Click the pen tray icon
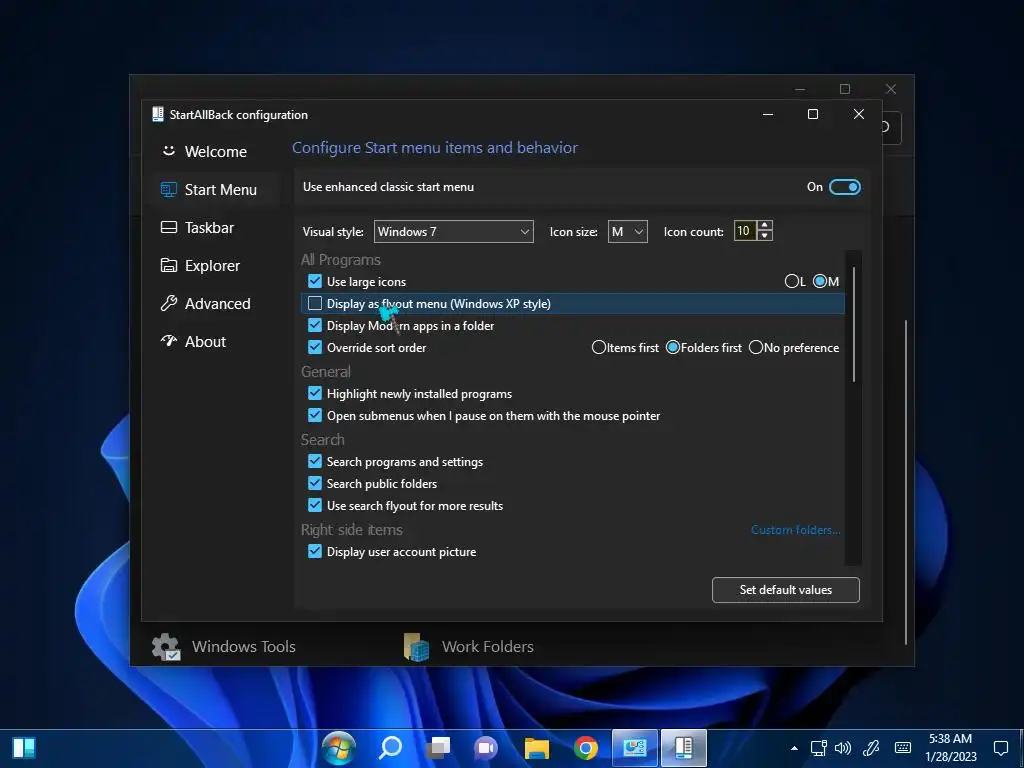 point(871,748)
